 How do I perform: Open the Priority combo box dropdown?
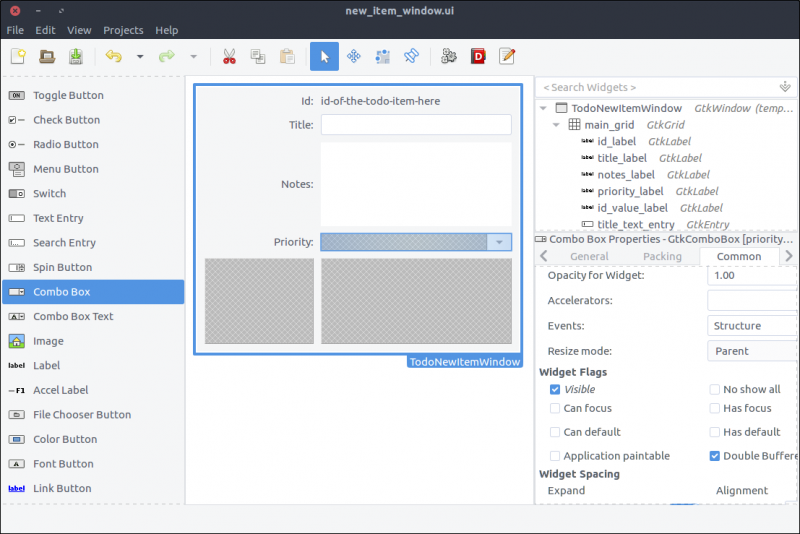point(498,242)
